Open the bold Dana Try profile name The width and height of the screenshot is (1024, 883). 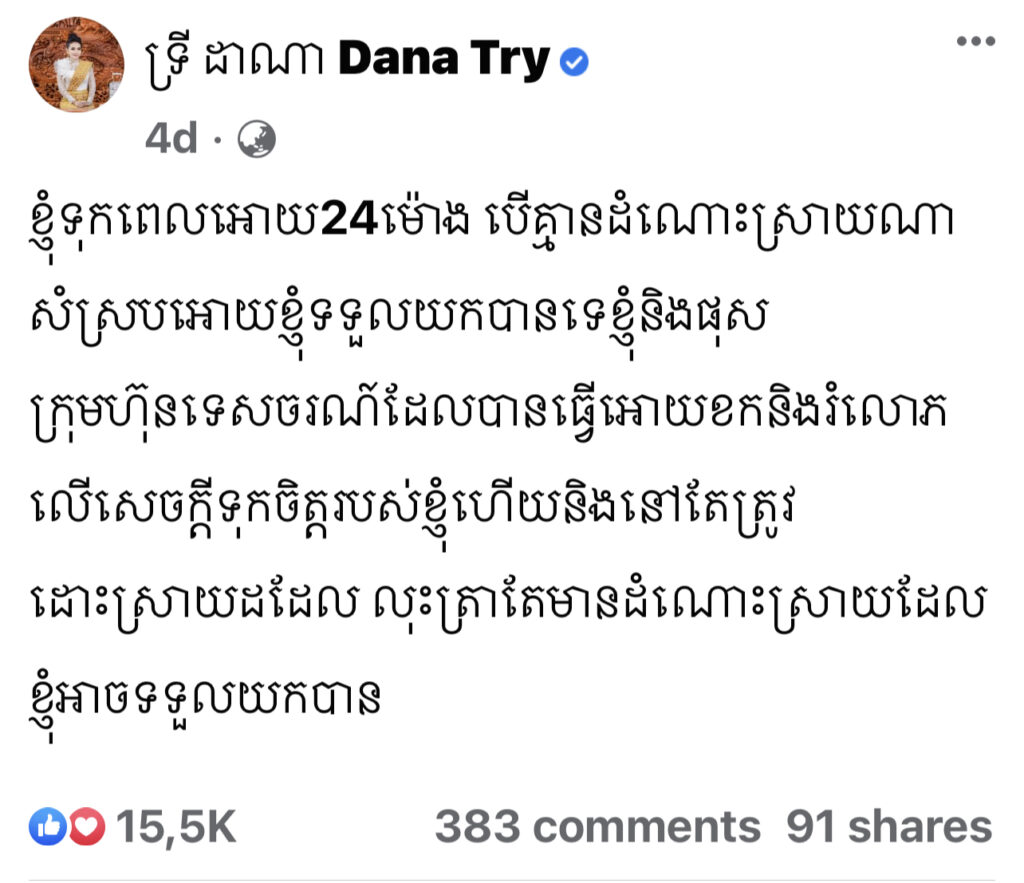444,60
